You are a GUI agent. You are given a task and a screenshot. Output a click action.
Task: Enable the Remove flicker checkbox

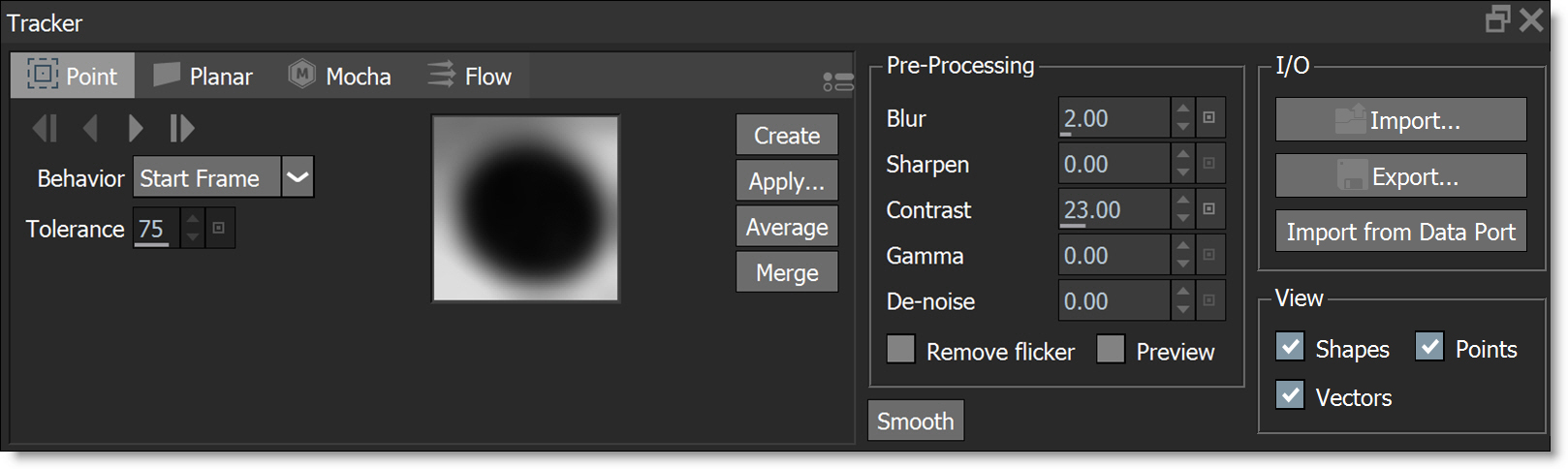[x=901, y=350]
